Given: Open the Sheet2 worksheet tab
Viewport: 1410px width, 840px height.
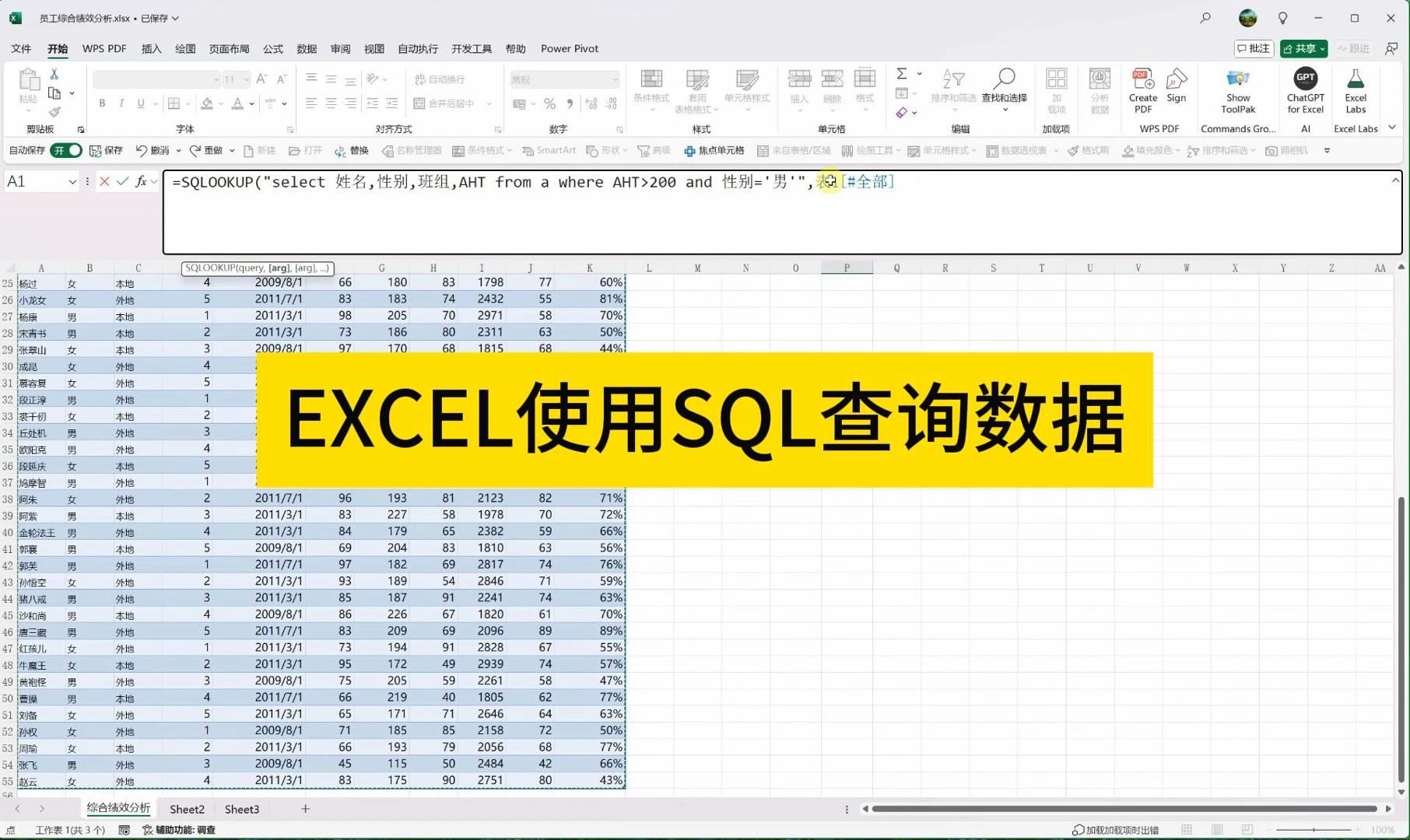Looking at the screenshot, I should click(x=187, y=809).
